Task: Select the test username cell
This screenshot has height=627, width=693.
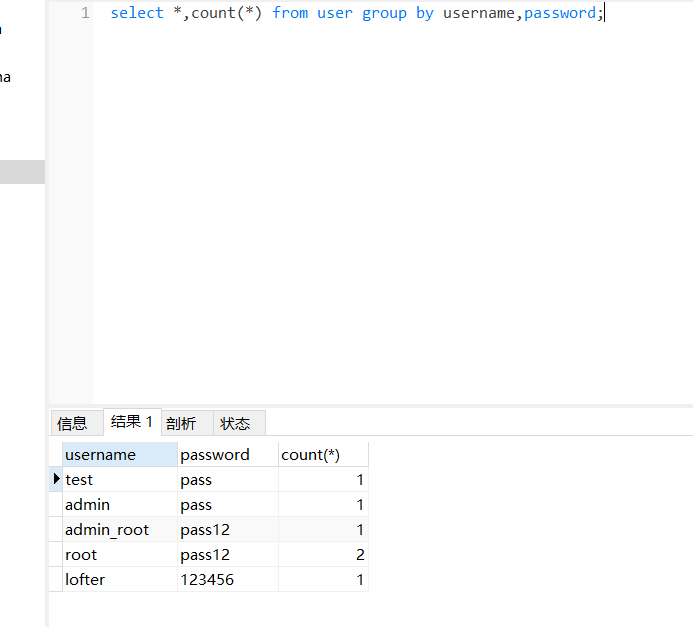Action: [120, 479]
